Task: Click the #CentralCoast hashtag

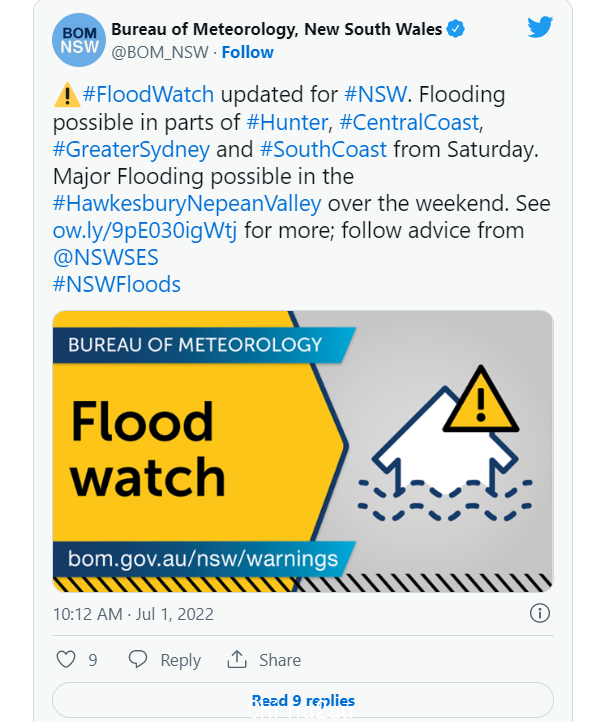Action: point(409,122)
